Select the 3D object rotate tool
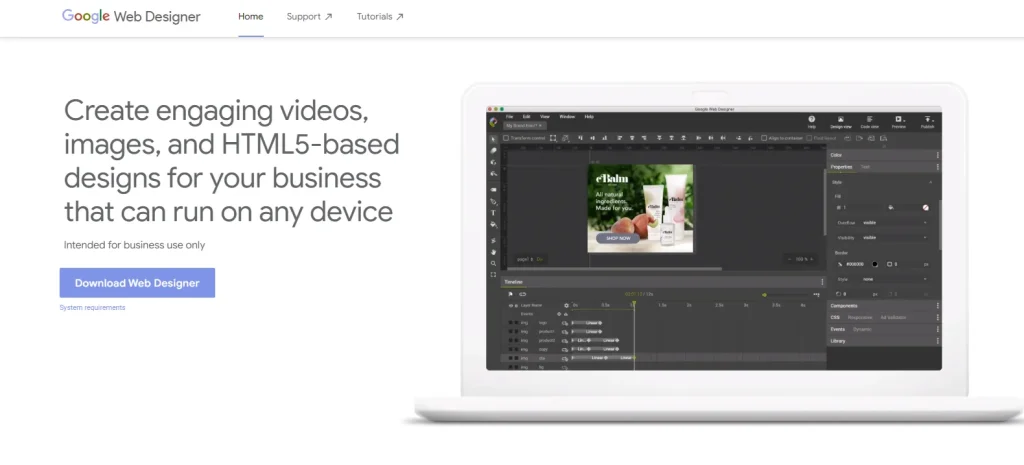Screen dimensions: 1024x465 point(493,163)
